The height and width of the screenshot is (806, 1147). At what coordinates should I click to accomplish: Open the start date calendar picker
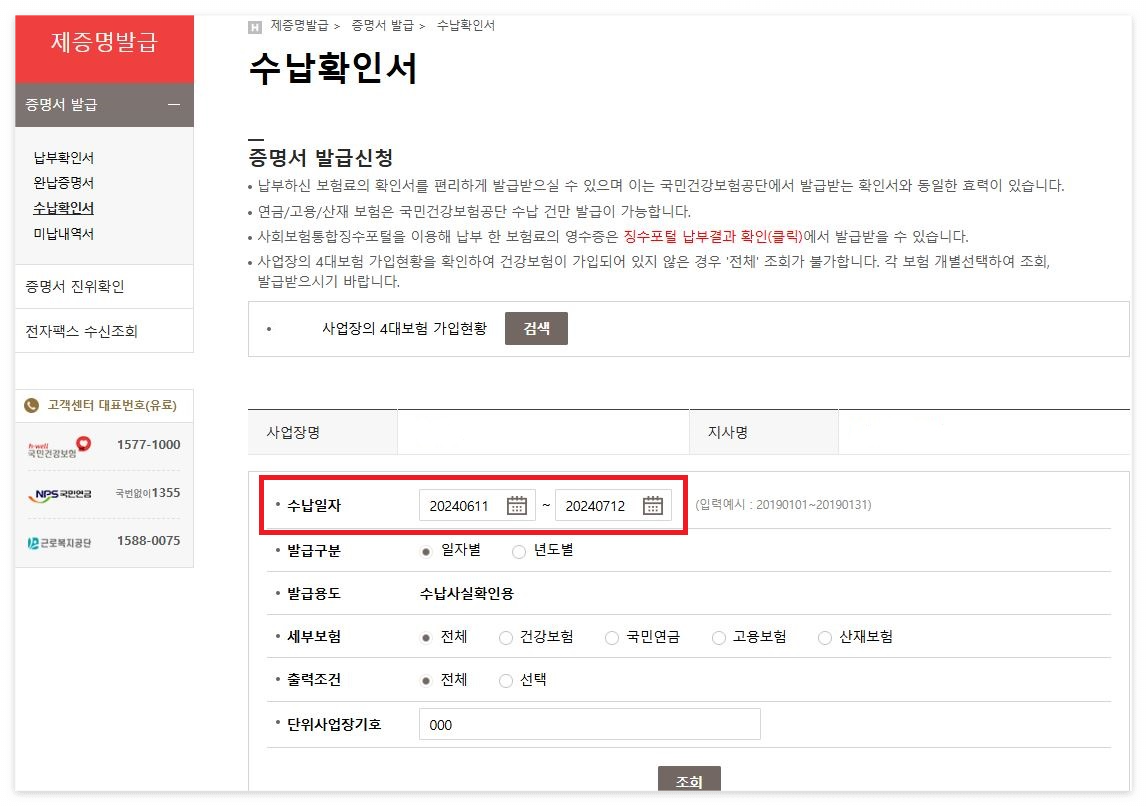[517, 505]
